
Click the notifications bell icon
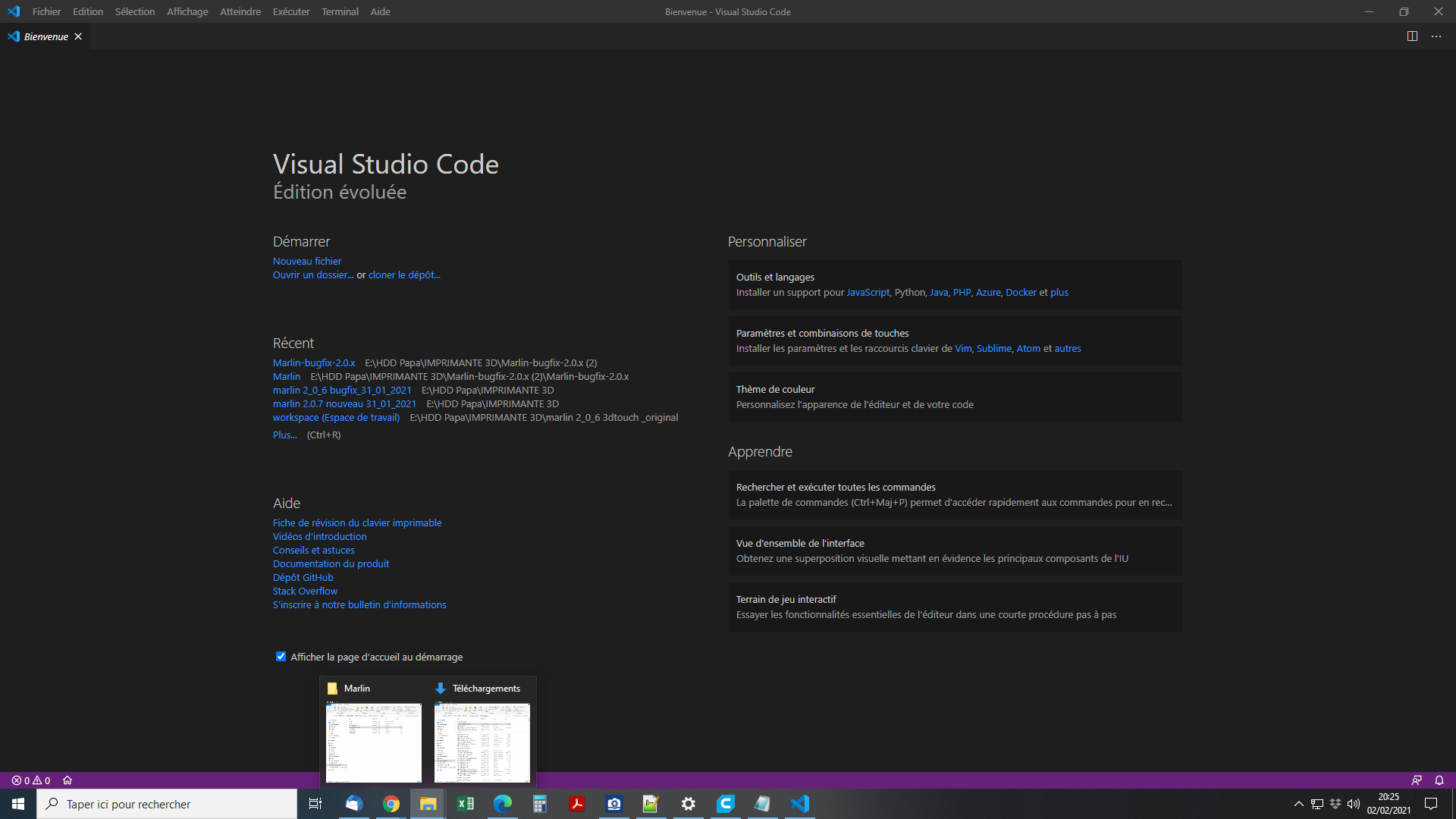1439,780
